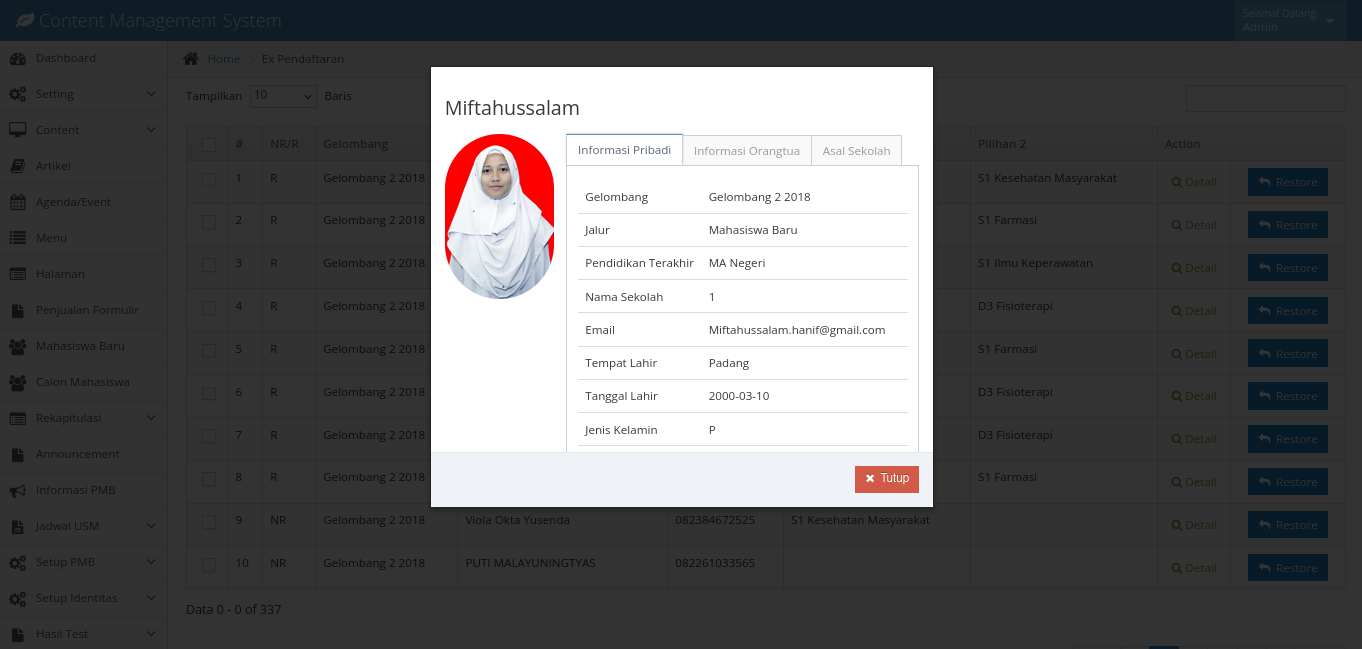Screen dimensions: 1362x649
Task: Click the Artikel book icon
Action: point(18,166)
